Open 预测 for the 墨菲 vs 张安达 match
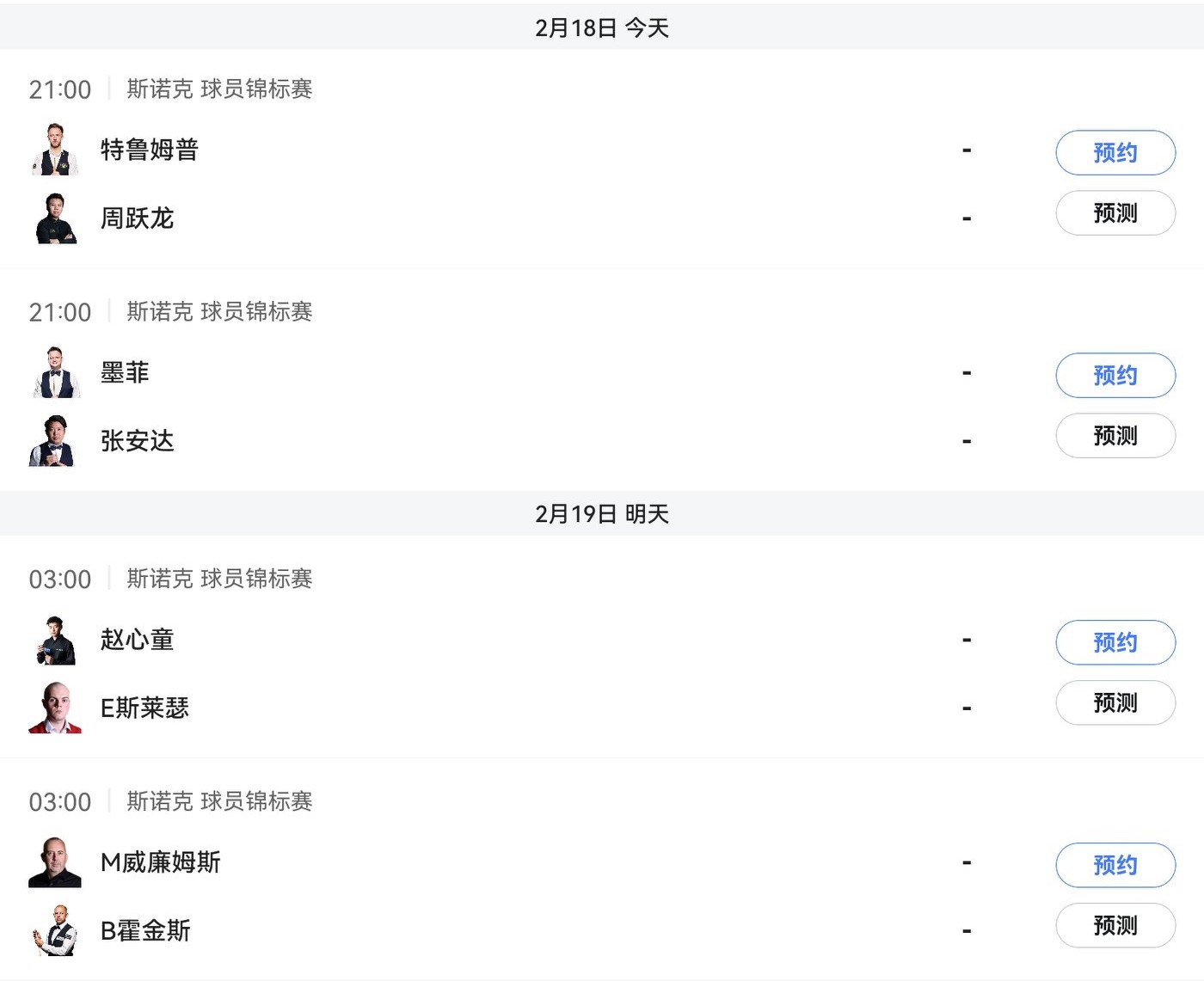Image resolution: width=1204 pixels, height=981 pixels. tap(1115, 436)
